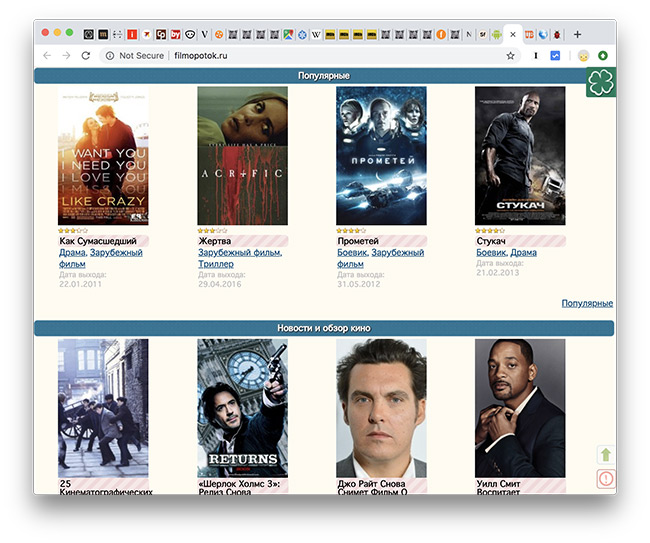The image size is (650, 543).
Task: Open the Джо Райт news title
Action: [372, 487]
